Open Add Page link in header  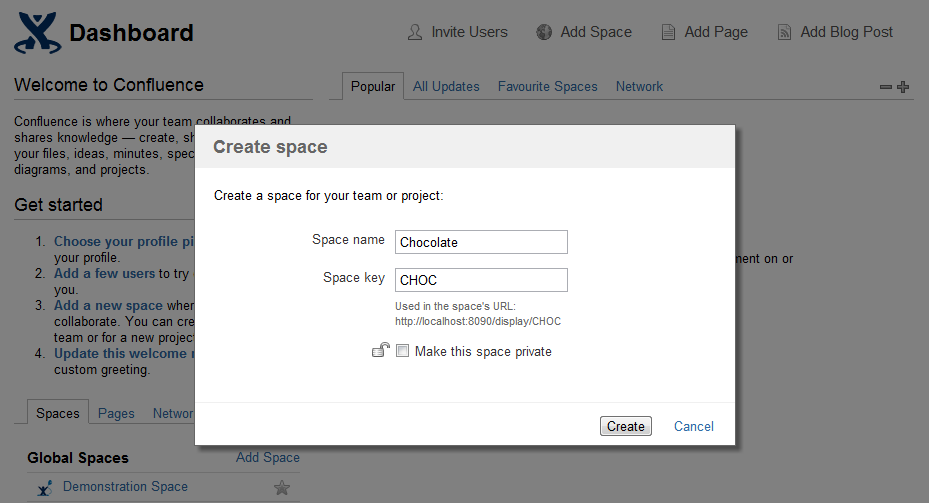pos(716,32)
